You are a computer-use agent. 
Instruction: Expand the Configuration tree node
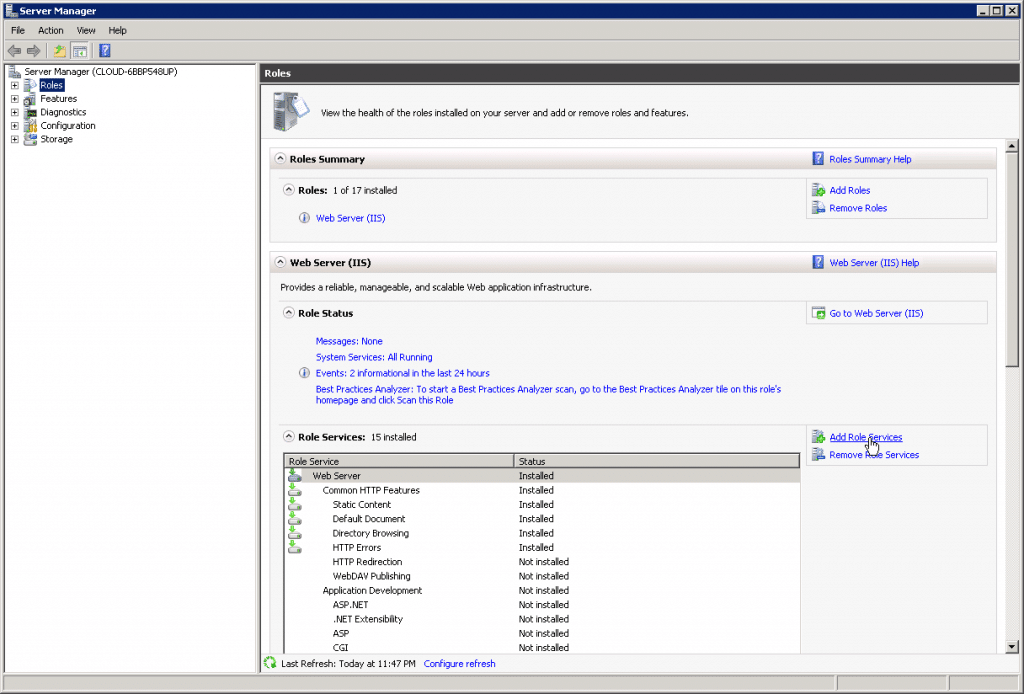click(14, 126)
